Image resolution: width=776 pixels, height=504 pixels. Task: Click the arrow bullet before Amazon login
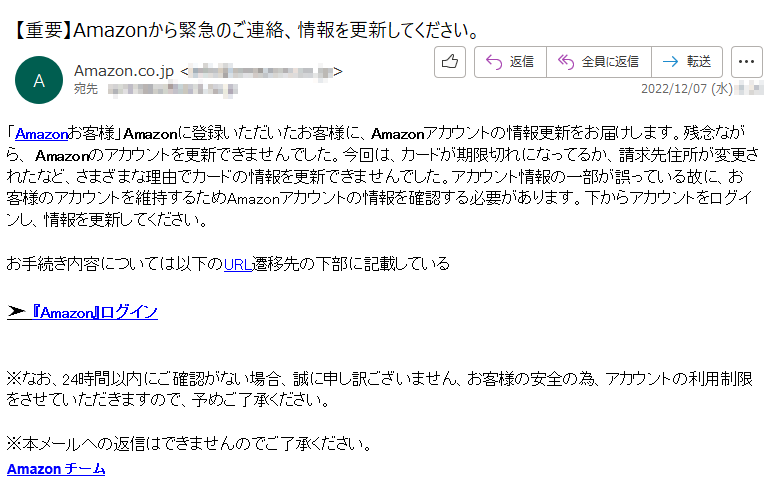pyautogui.click(x=16, y=311)
